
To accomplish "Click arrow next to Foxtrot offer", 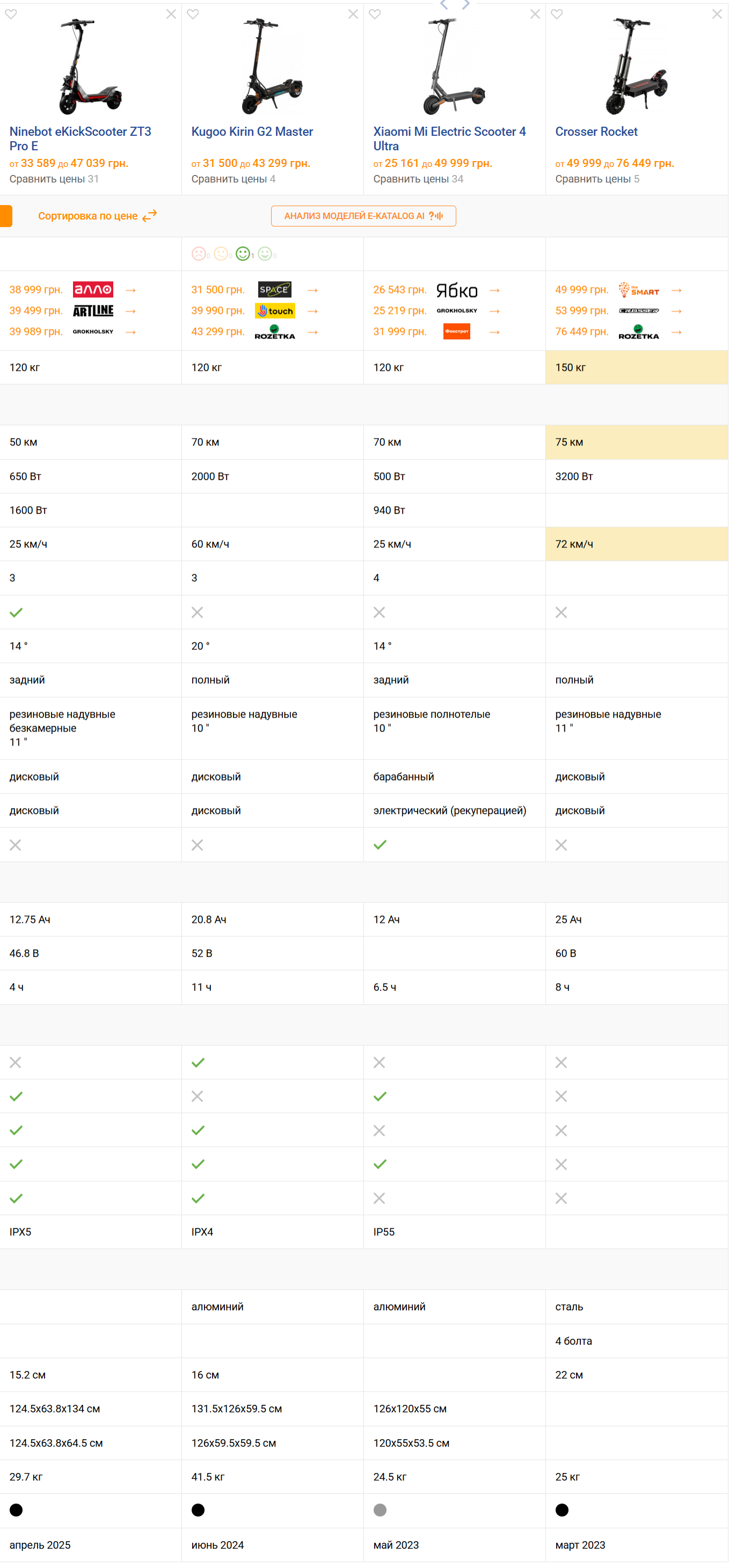I will pyautogui.click(x=494, y=332).
